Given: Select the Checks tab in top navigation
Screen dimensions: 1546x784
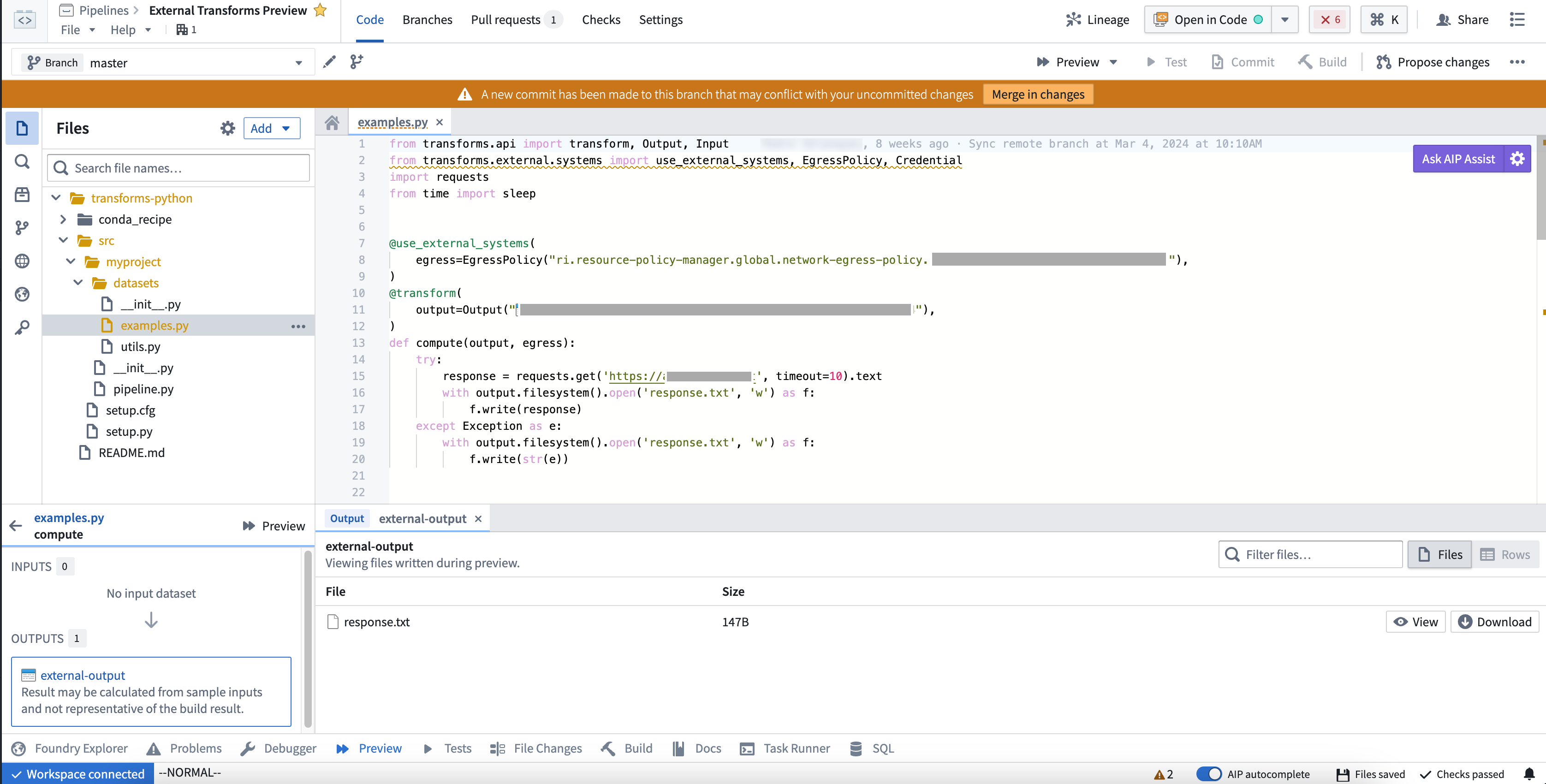Looking at the screenshot, I should [x=601, y=19].
